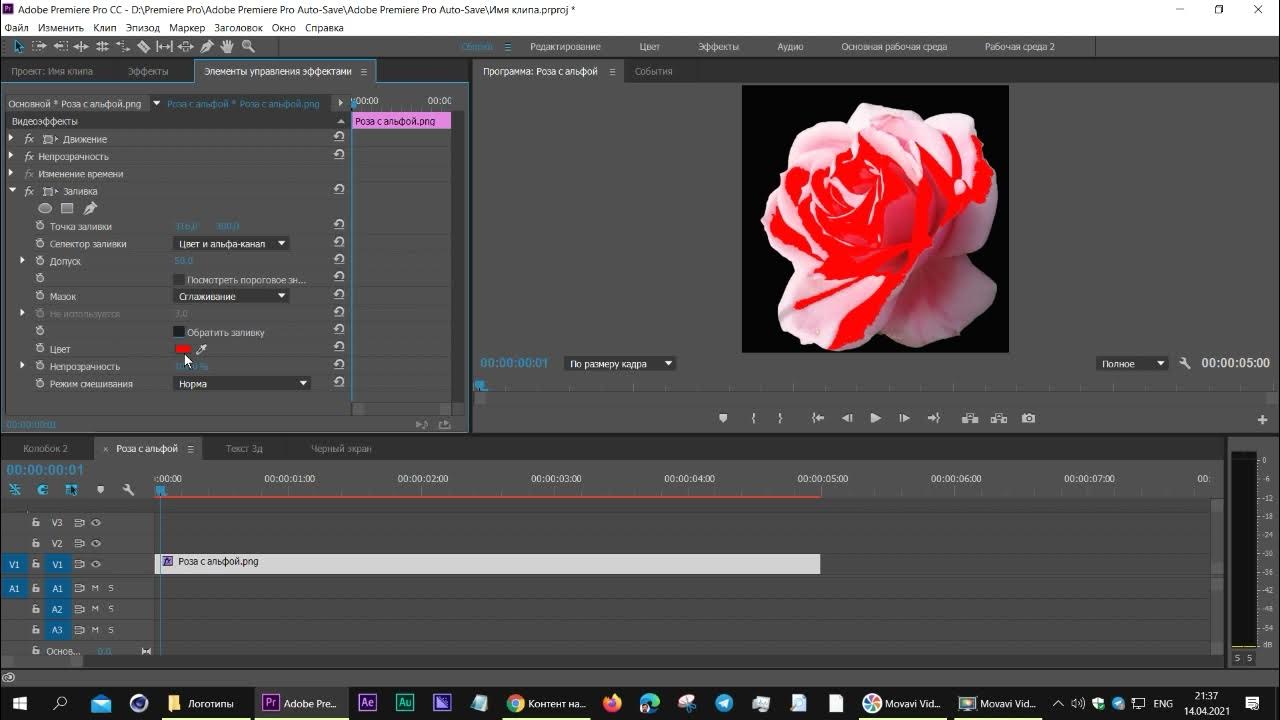Open the Мазок Сглаживание dropdown

tap(232, 296)
